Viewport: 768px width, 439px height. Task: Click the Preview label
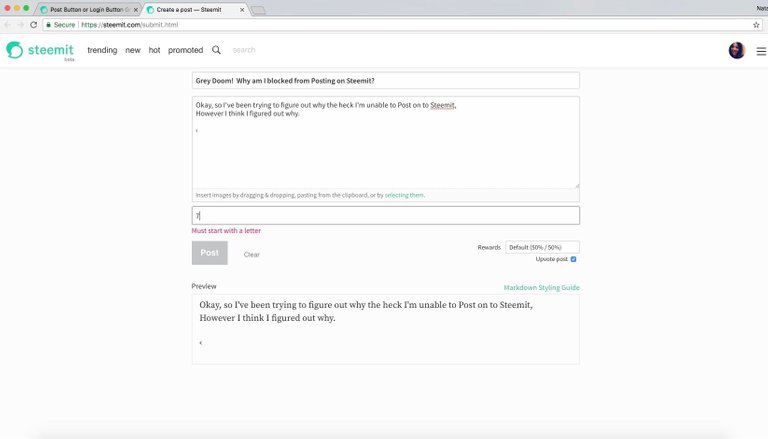(x=204, y=286)
